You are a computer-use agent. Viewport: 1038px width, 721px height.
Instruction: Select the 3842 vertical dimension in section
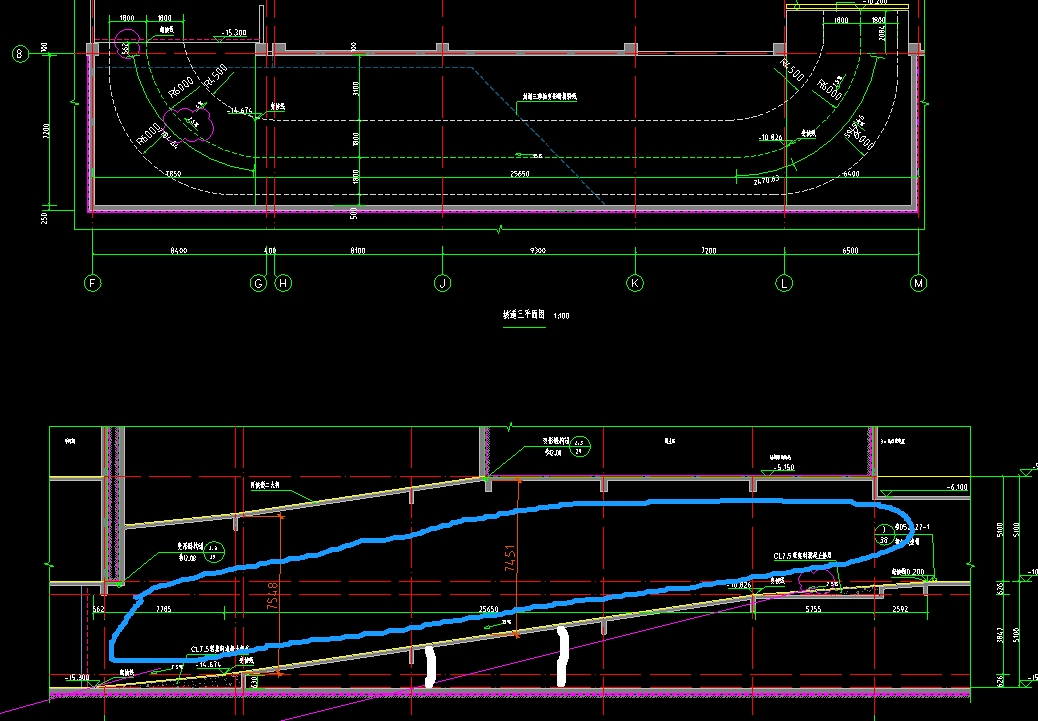1000,638
